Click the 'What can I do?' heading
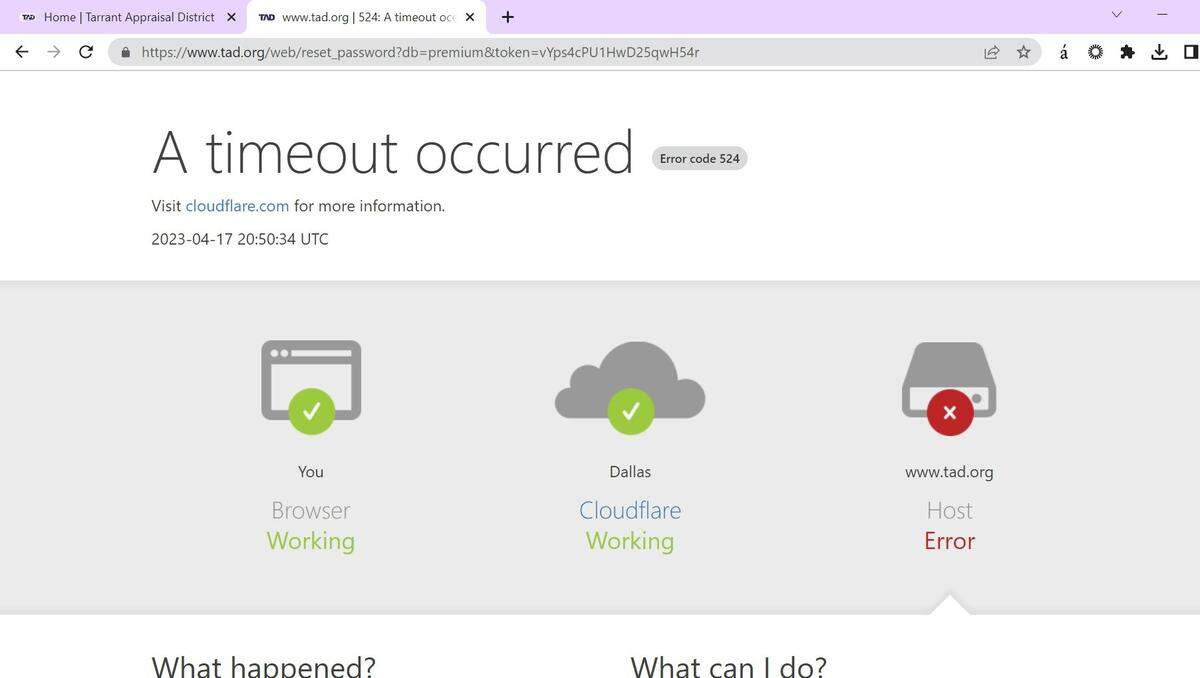 coord(729,666)
